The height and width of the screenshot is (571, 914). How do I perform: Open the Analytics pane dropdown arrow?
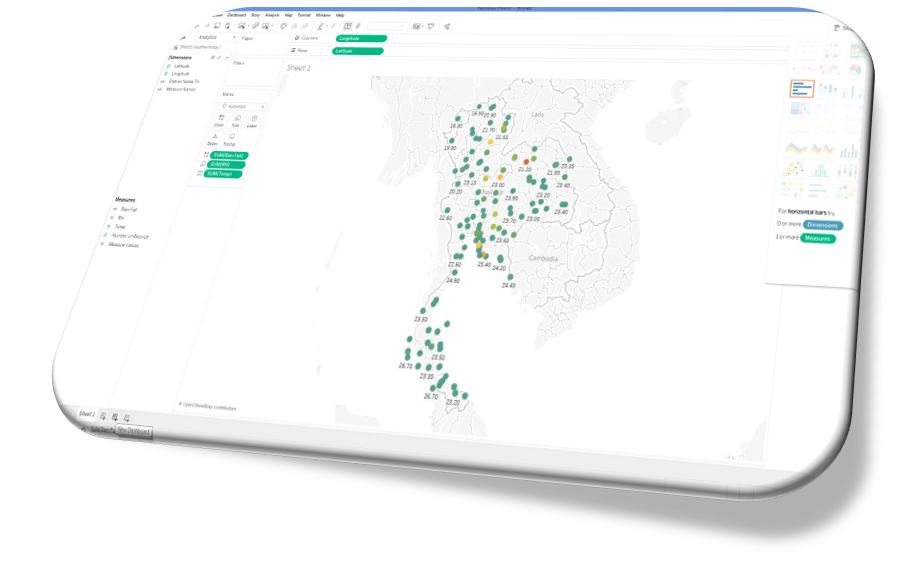[234, 37]
